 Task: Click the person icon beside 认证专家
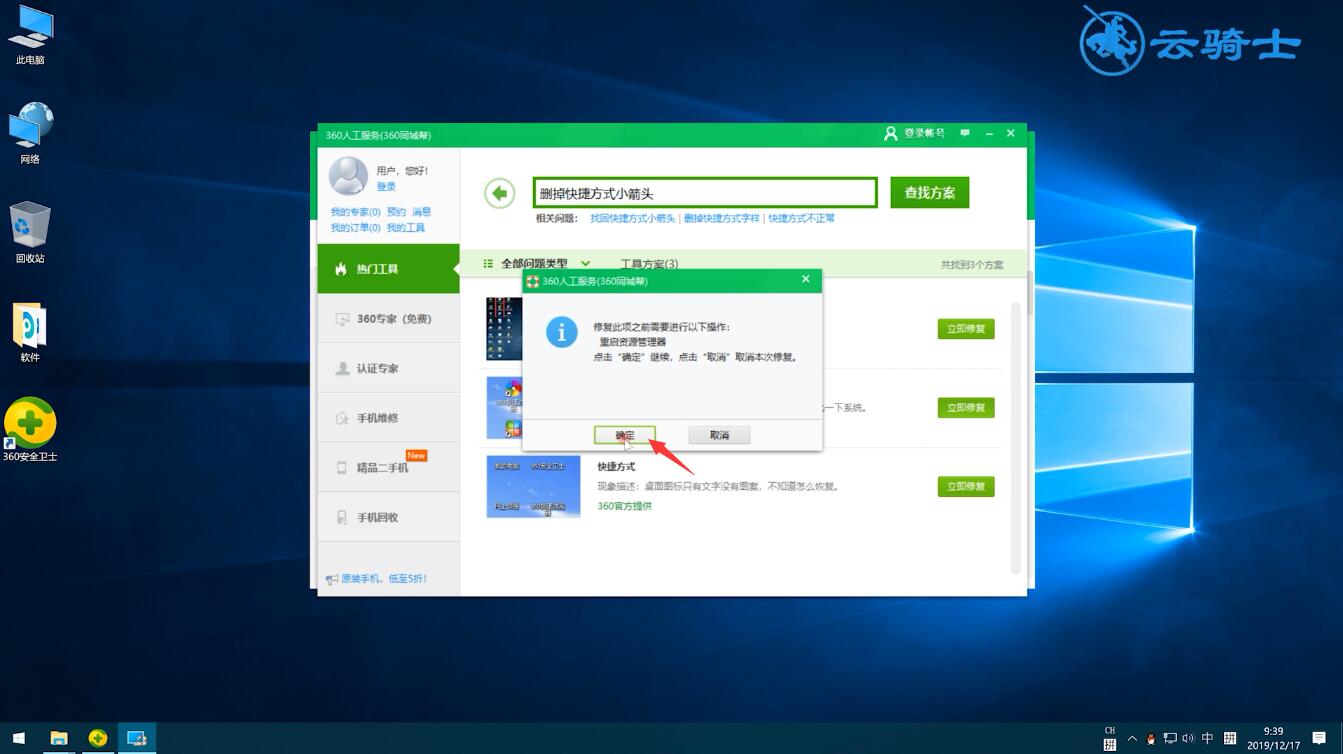point(342,368)
